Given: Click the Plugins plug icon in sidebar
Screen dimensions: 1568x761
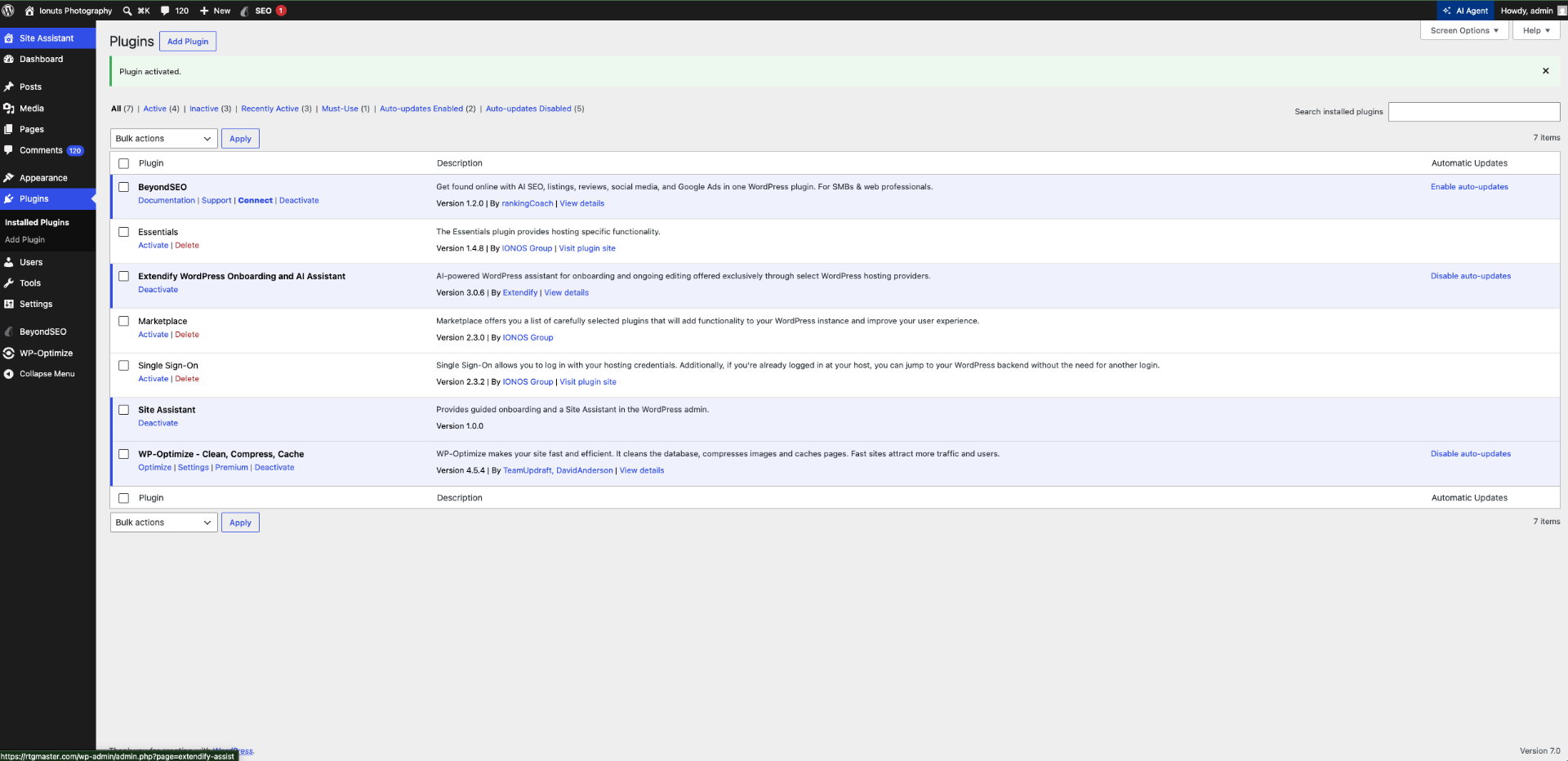Looking at the screenshot, I should click(x=9, y=198).
